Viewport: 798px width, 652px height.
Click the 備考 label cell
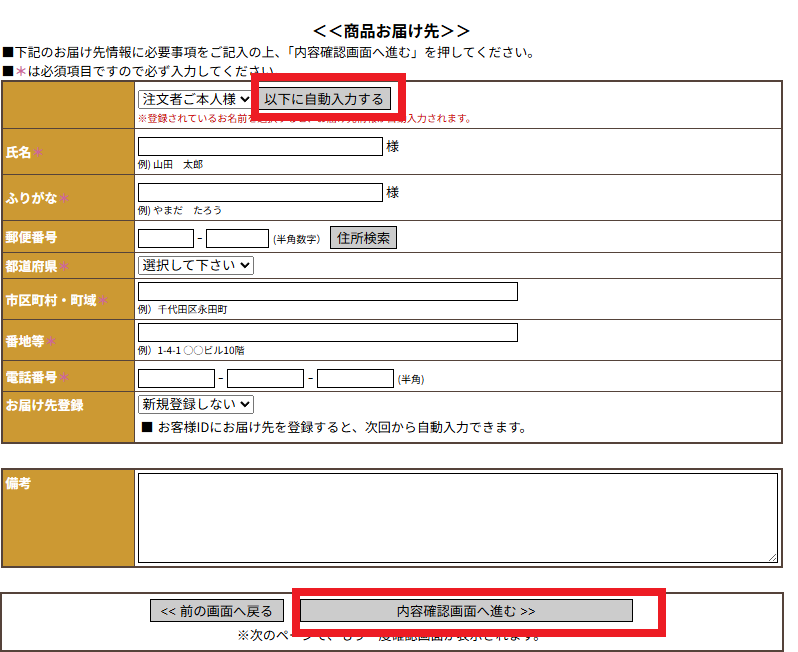click(68, 517)
